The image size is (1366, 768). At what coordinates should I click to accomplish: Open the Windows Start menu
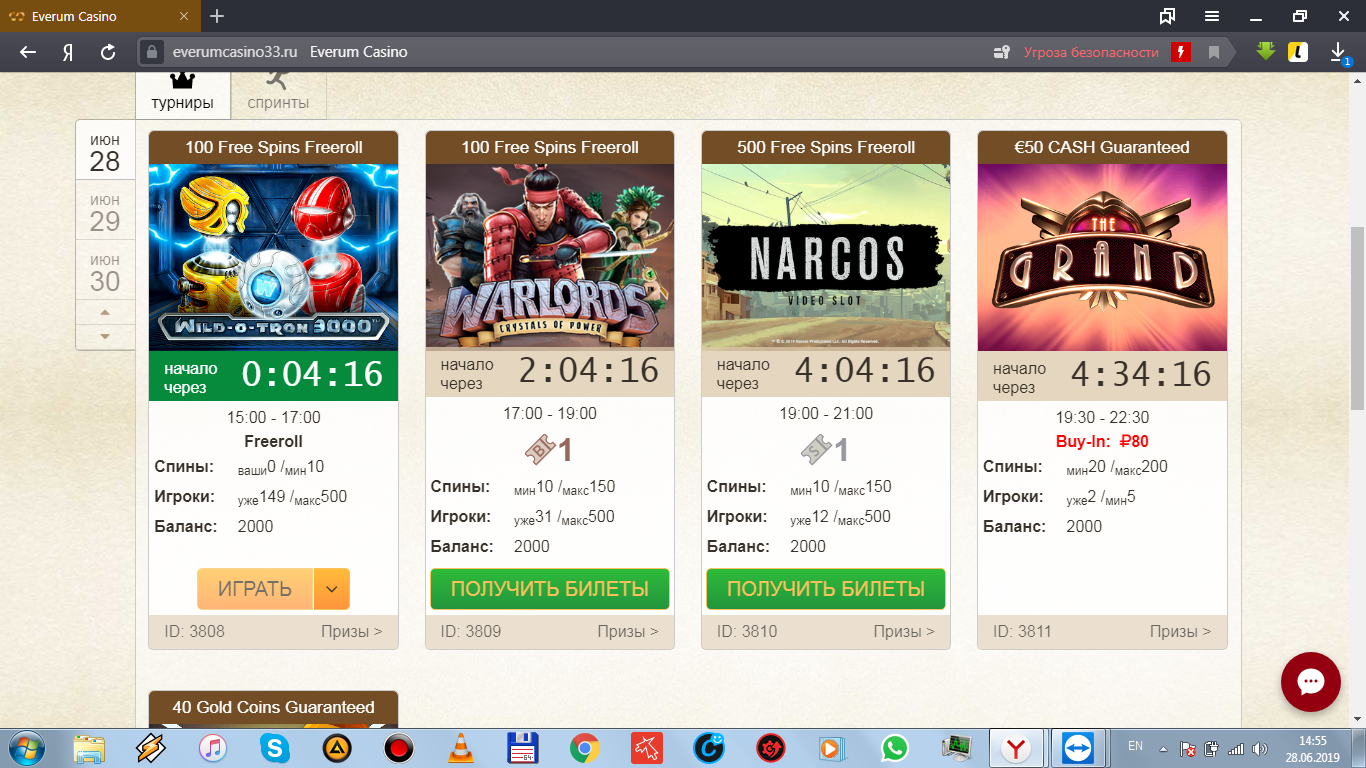coord(25,748)
